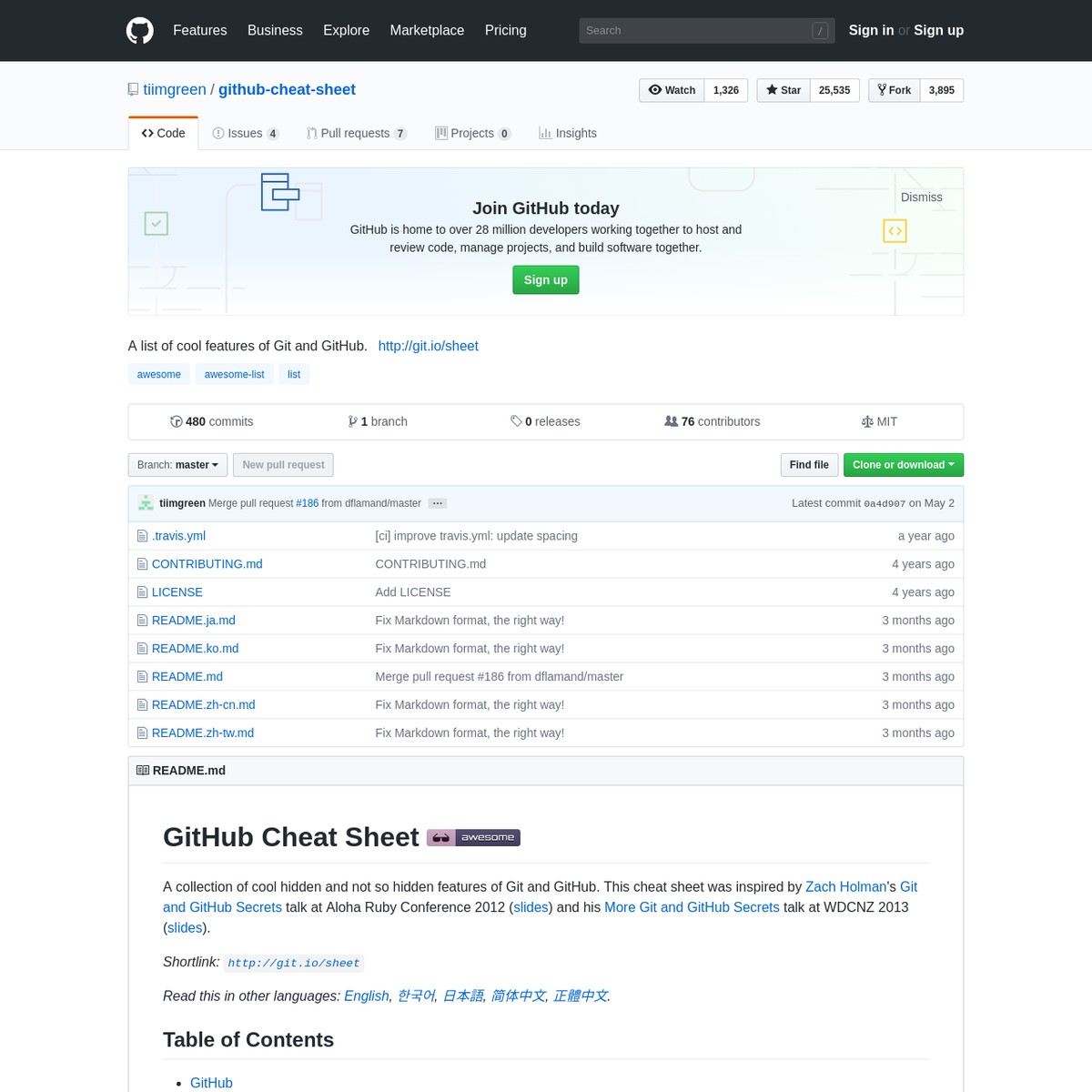Click the file icon next to CONTRIBUTING.md

pyautogui.click(x=142, y=564)
